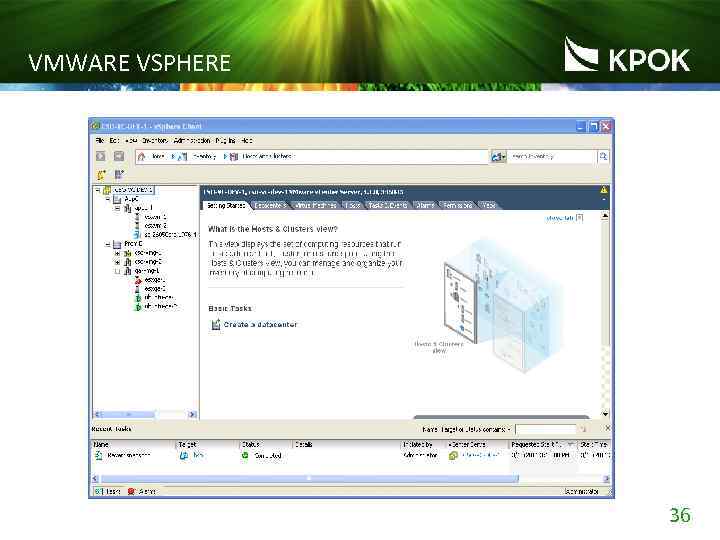Click the Inventory icon in the breadcrumb
Image resolution: width=720 pixels, height=540 pixels.
(182, 157)
